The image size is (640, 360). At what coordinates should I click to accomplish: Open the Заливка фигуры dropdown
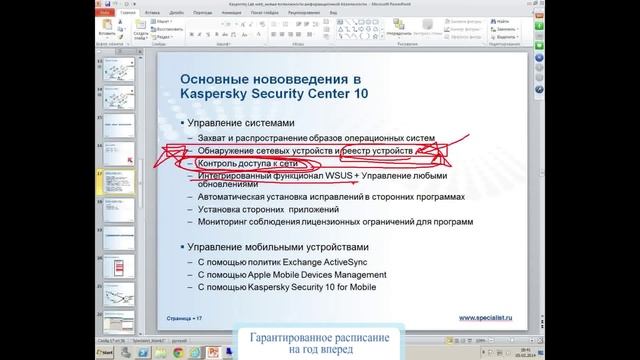464,21
